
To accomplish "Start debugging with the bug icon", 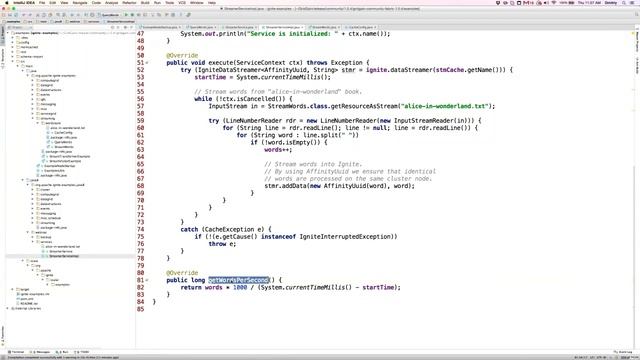I will click(x=132, y=15).
